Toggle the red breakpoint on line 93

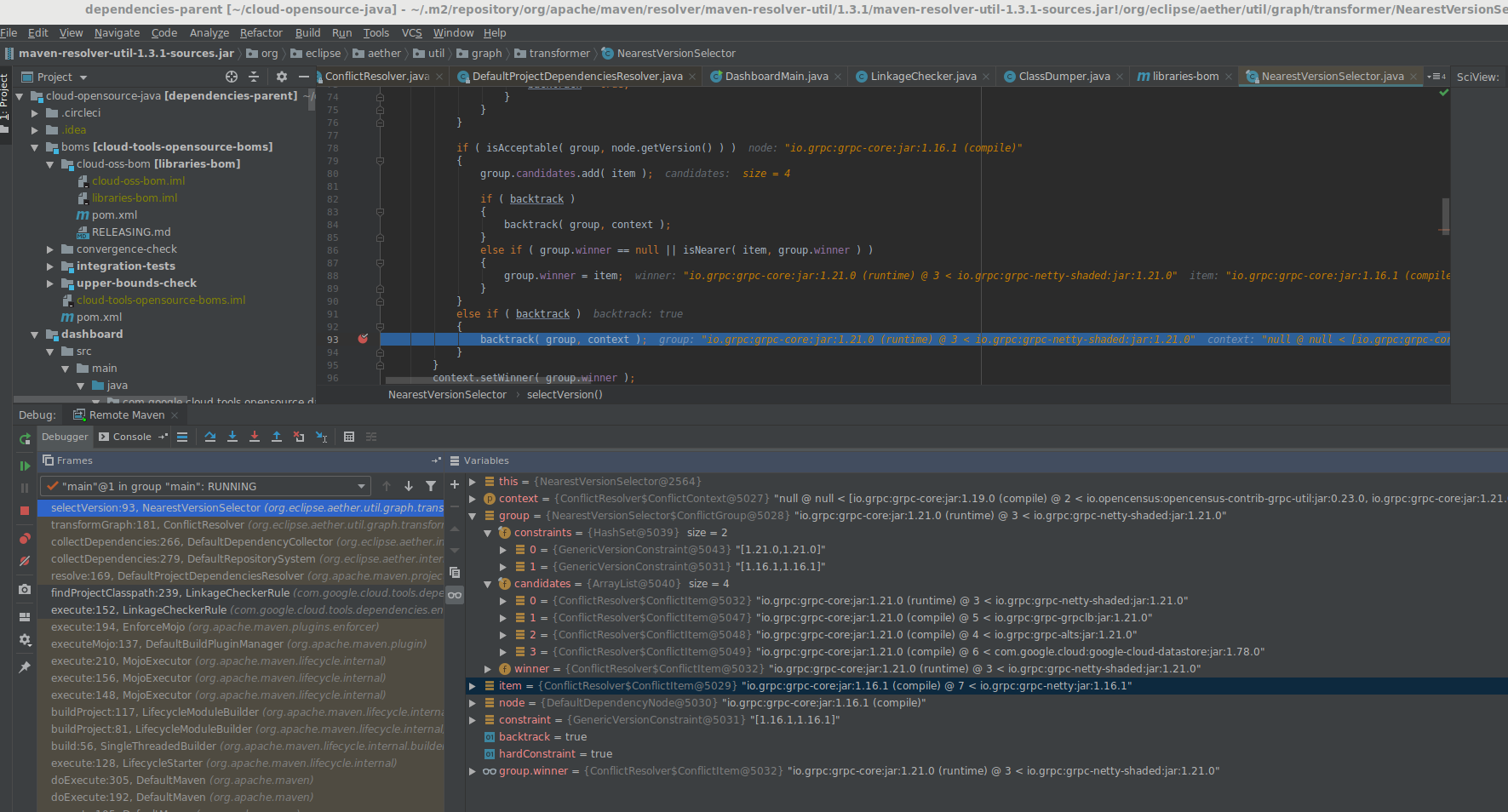[x=363, y=339]
